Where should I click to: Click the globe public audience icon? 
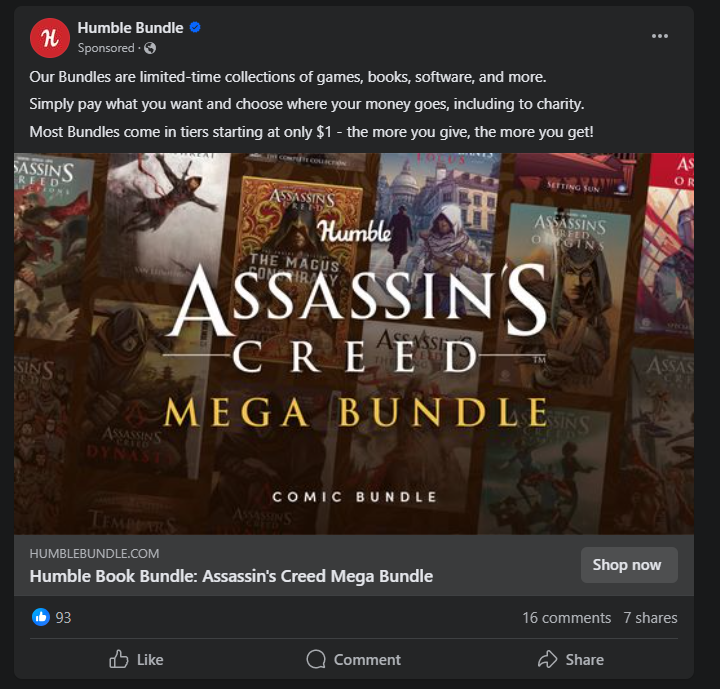150,48
